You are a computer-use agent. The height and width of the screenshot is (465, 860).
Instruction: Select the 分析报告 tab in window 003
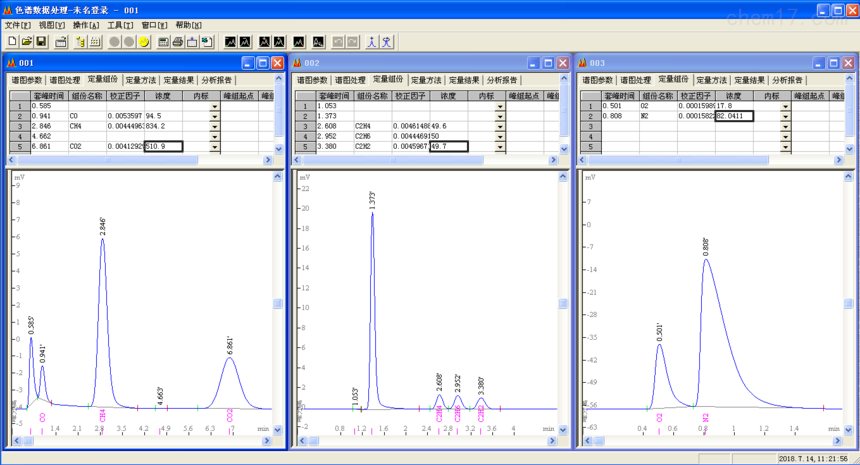click(x=787, y=80)
